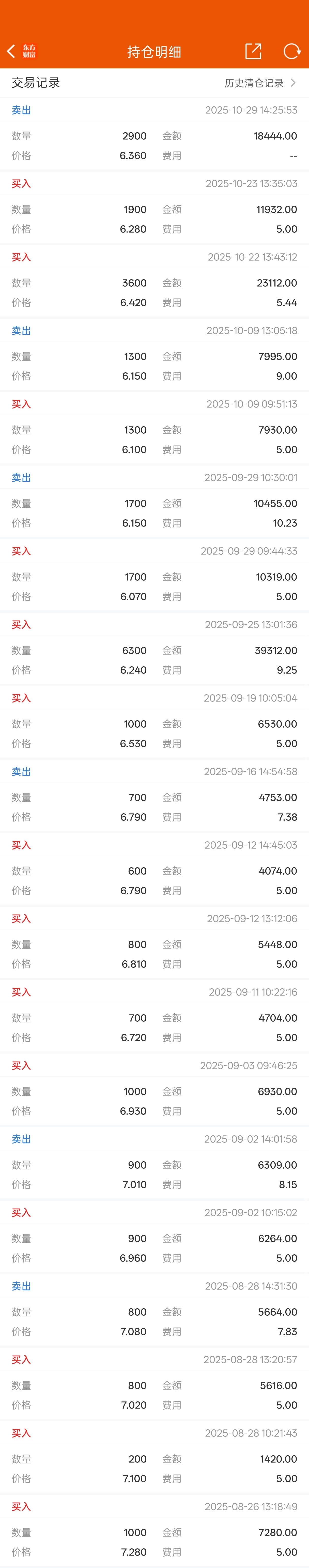Tap the share export icon

253,51
